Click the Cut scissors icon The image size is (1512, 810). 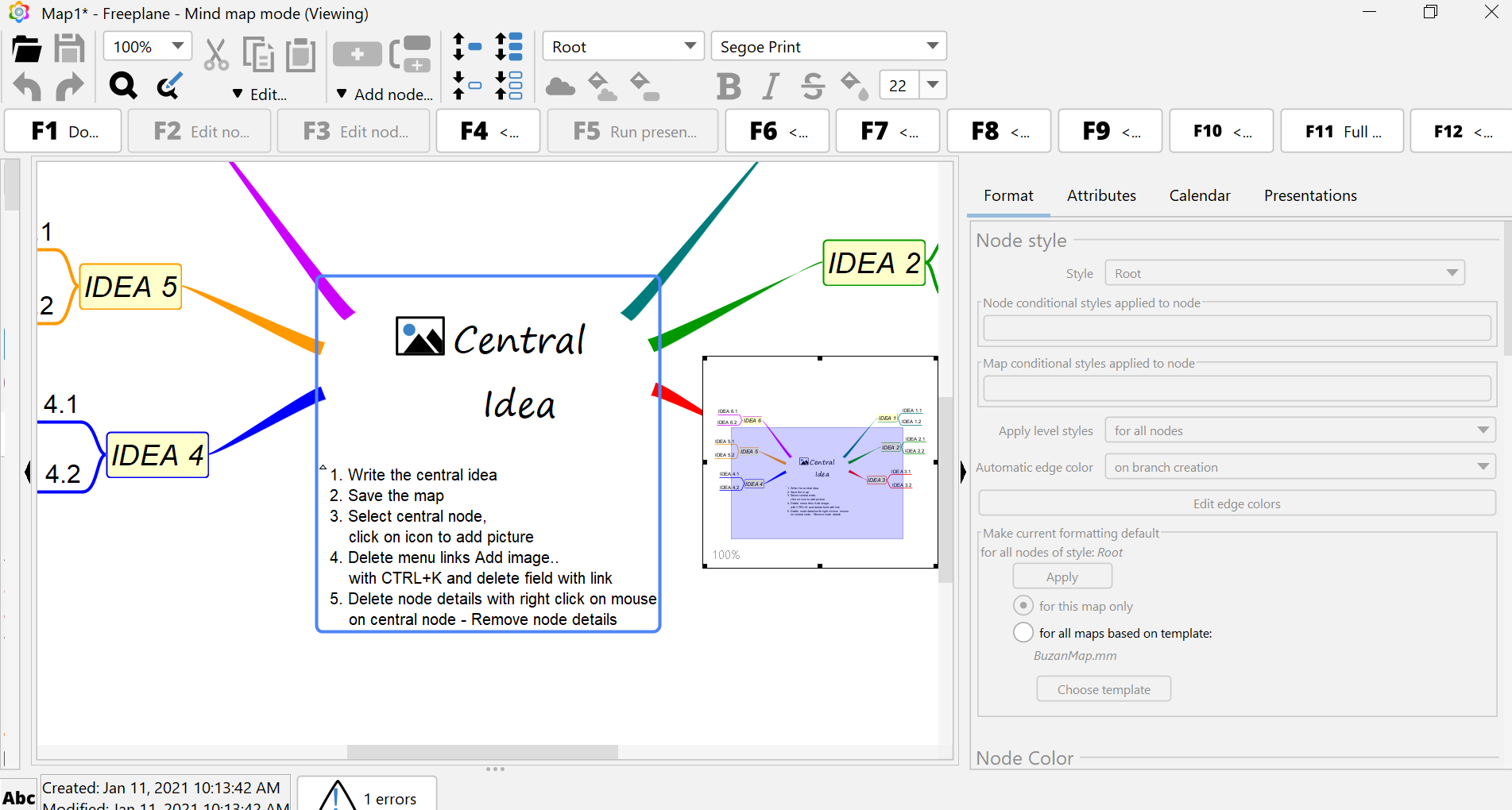pos(216,55)
